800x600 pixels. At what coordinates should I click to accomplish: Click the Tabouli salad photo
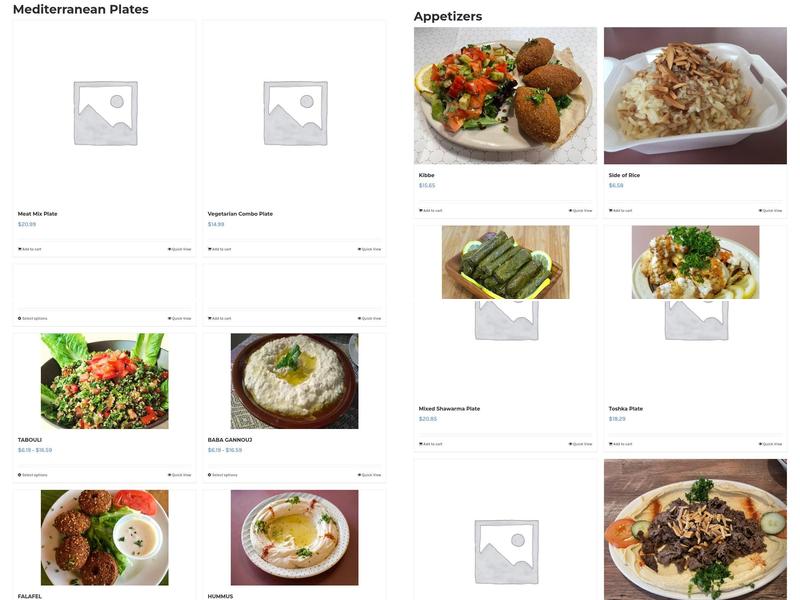click(104, 380)
